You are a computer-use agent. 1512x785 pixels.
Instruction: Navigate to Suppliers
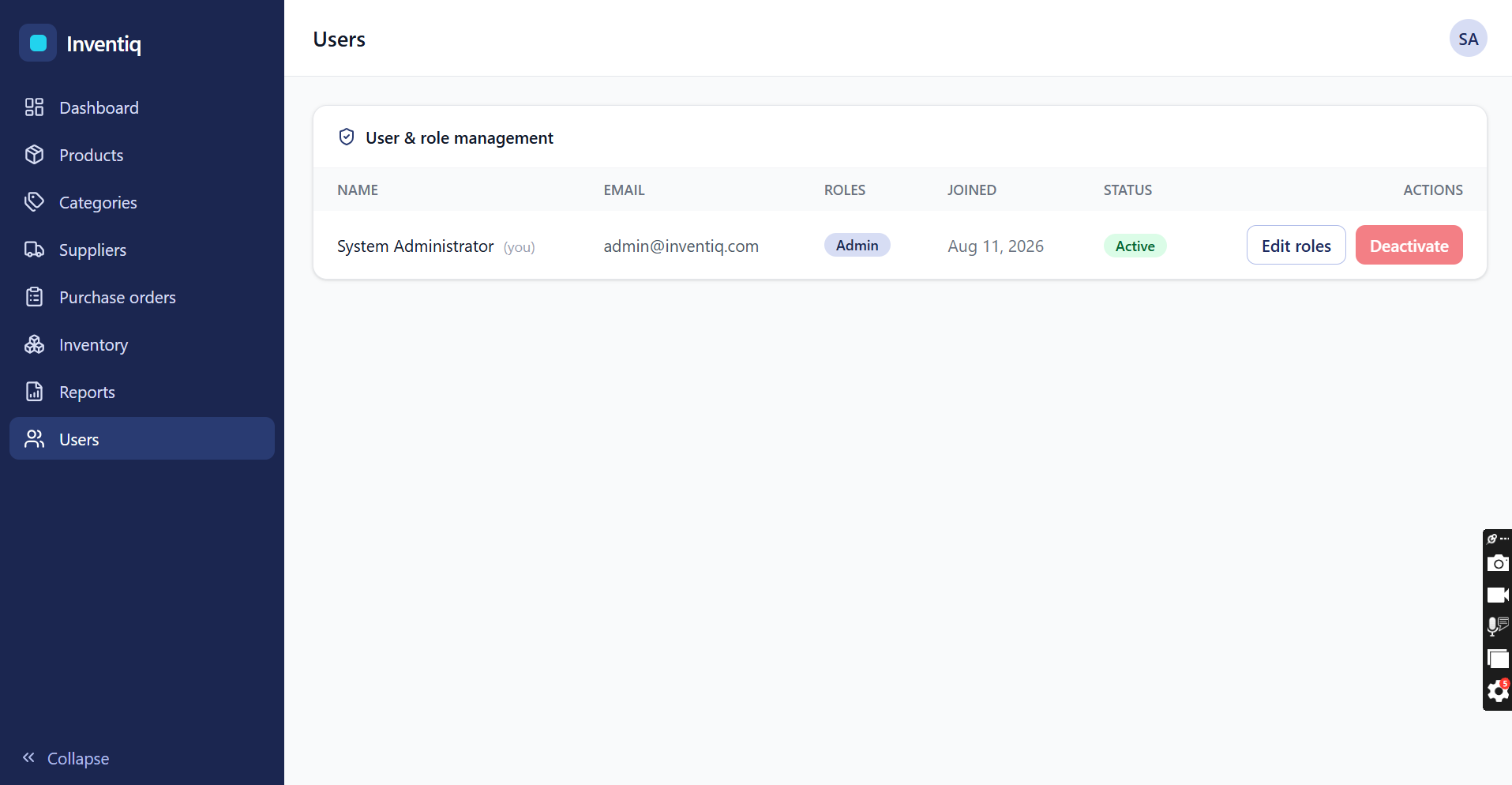point(142,250)
